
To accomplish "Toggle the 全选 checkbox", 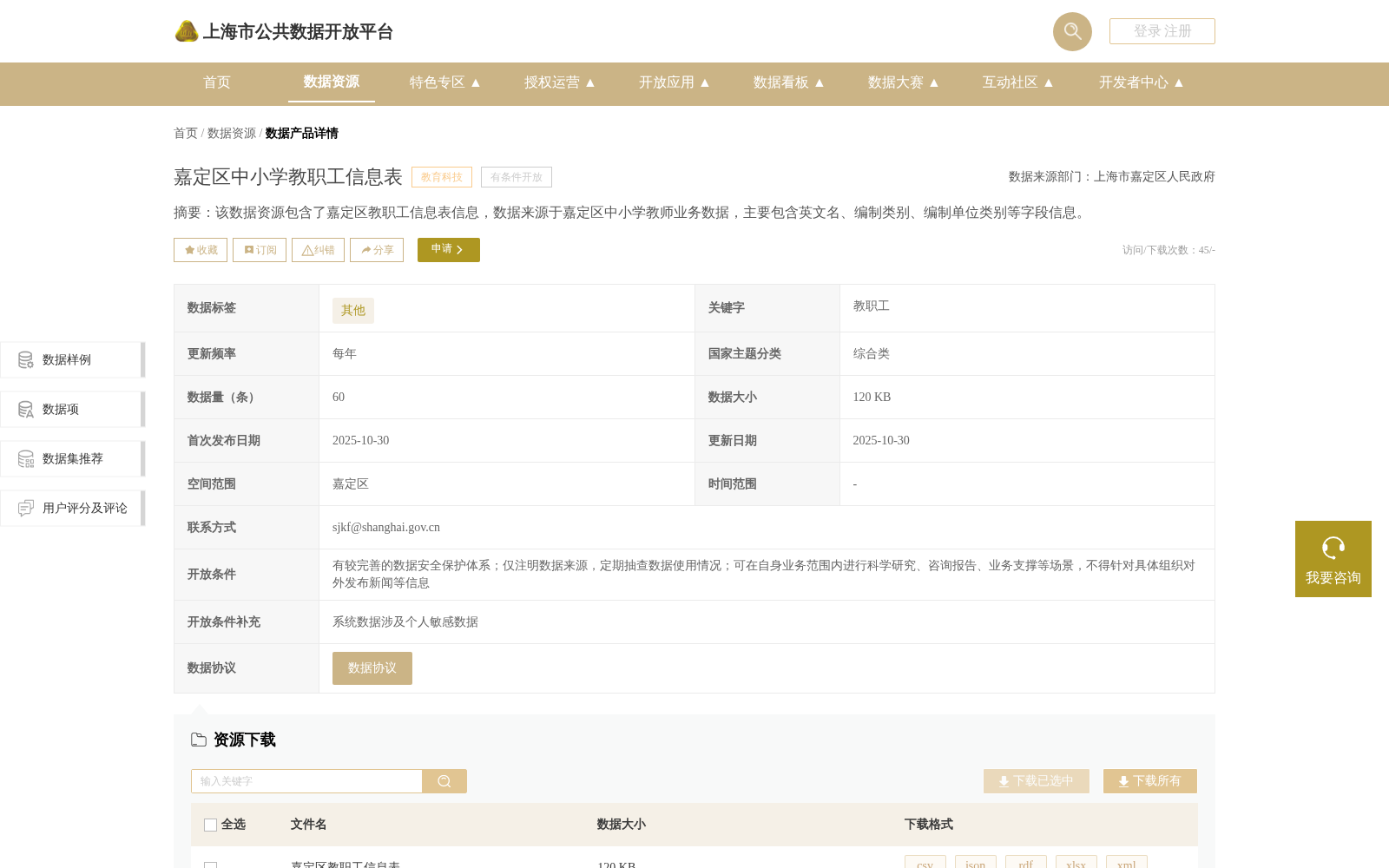I will pyautogui.click(x=210, y=825).
